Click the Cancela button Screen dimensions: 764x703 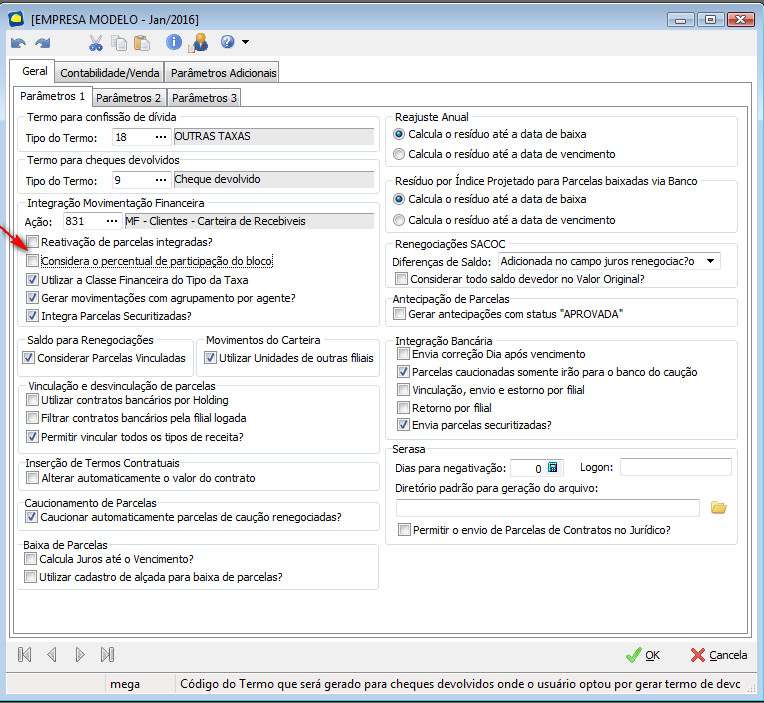[x=718, y=655]
